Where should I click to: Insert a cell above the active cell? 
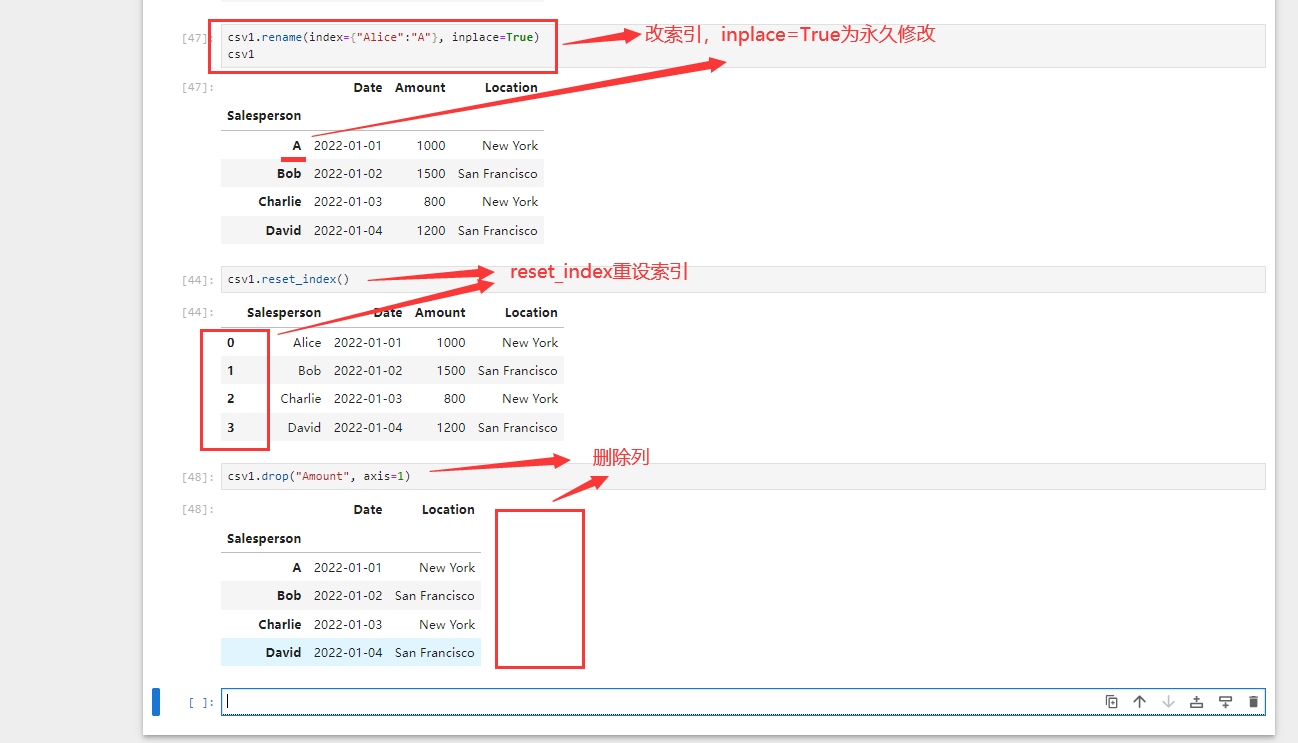pyautogui.click(x=1196, y=702)
